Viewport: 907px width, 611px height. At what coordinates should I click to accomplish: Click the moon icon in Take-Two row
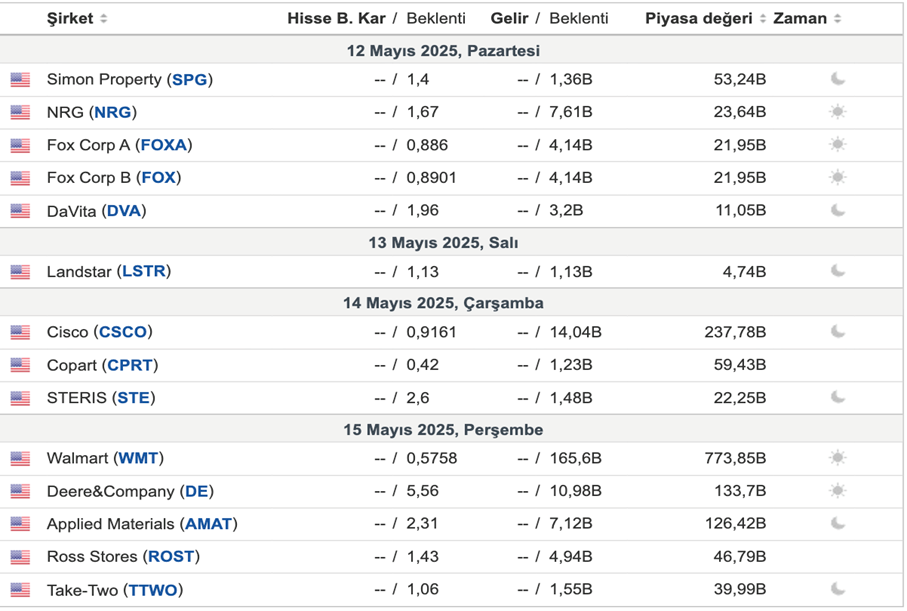pyautogui.click(x=838, y=590)
